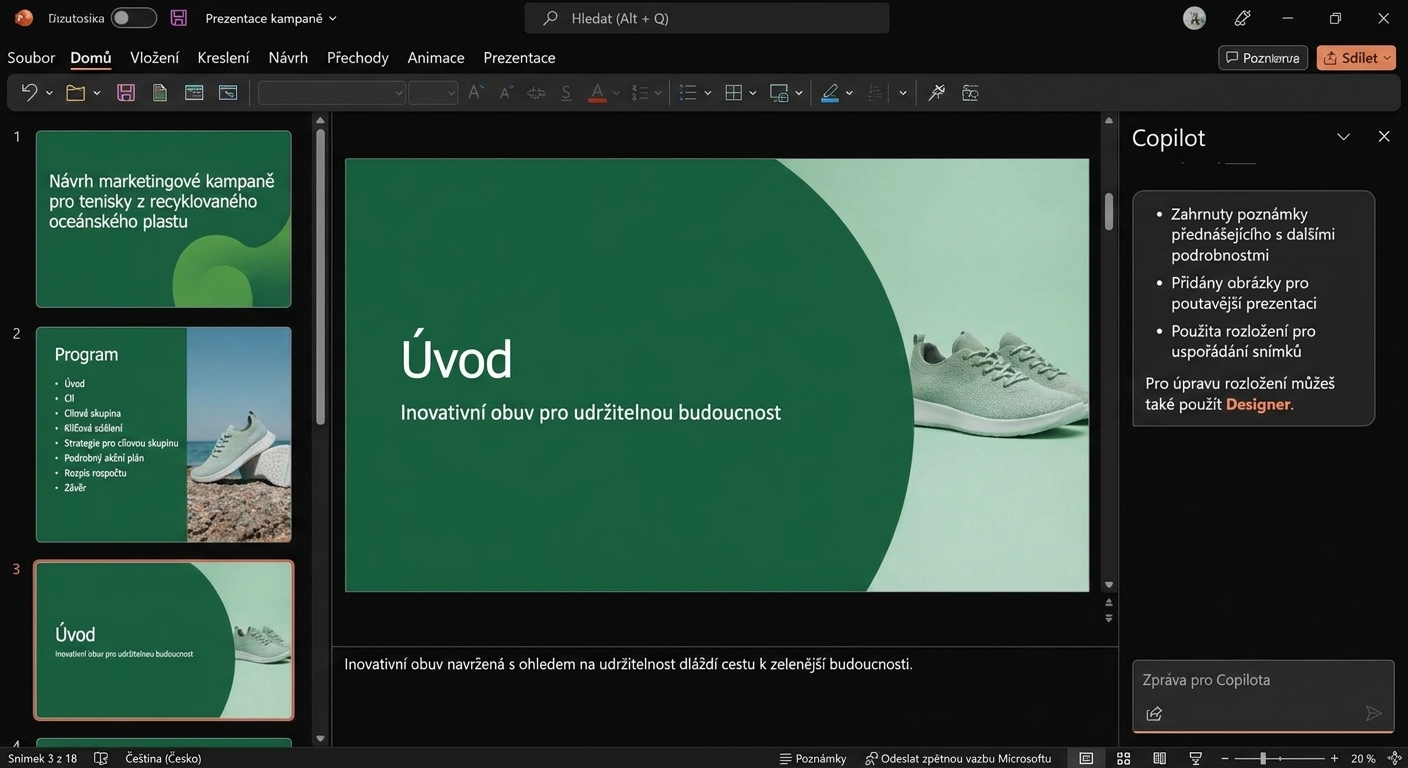The width and height of the screenshot is (1408, 768).
Task: Undo the last action
Action: pos(29,93)
